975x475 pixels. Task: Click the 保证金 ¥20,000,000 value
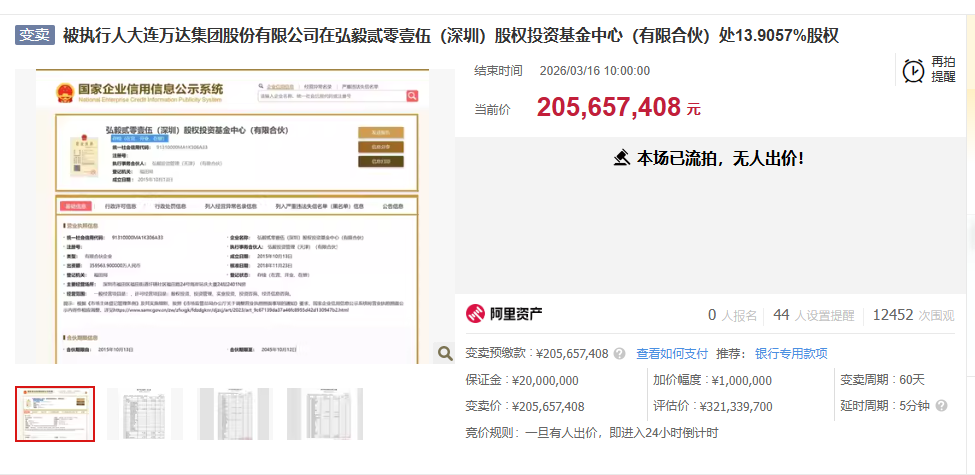point(545,380)
